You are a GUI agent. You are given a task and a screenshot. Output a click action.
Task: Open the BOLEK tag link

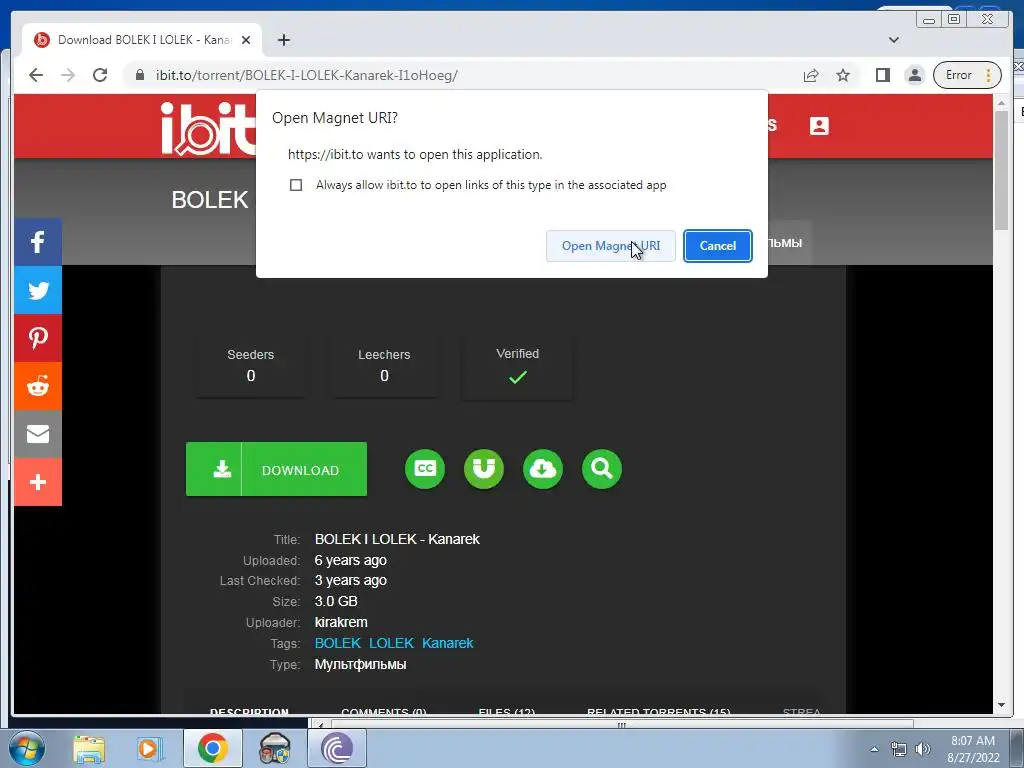click(338, 643)
